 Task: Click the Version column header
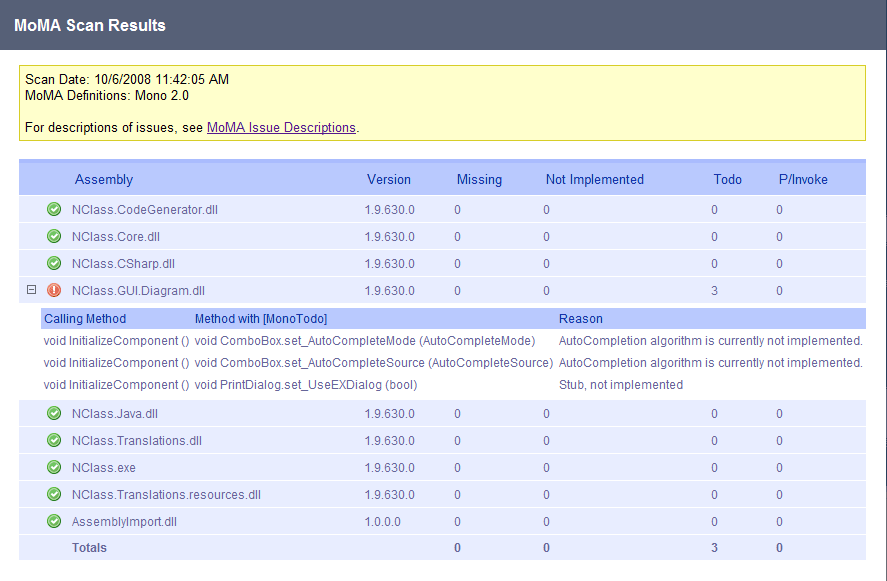tap(389, 180)
